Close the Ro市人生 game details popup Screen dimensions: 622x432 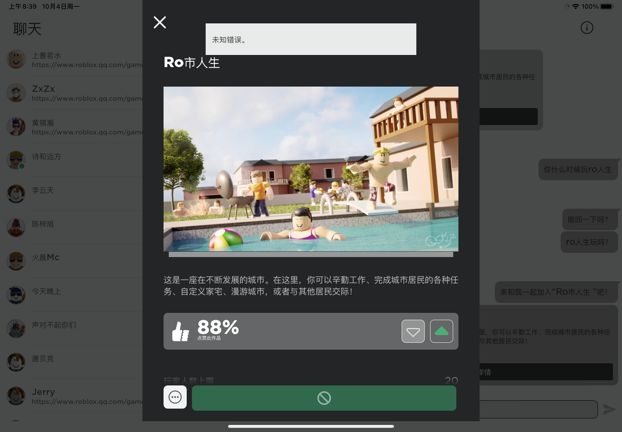point(160,23)
